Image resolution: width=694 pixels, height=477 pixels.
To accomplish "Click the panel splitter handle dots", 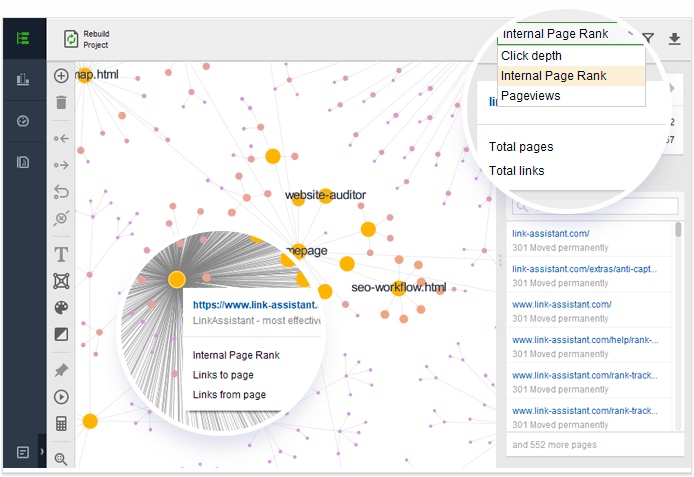I will pos(500,260).
